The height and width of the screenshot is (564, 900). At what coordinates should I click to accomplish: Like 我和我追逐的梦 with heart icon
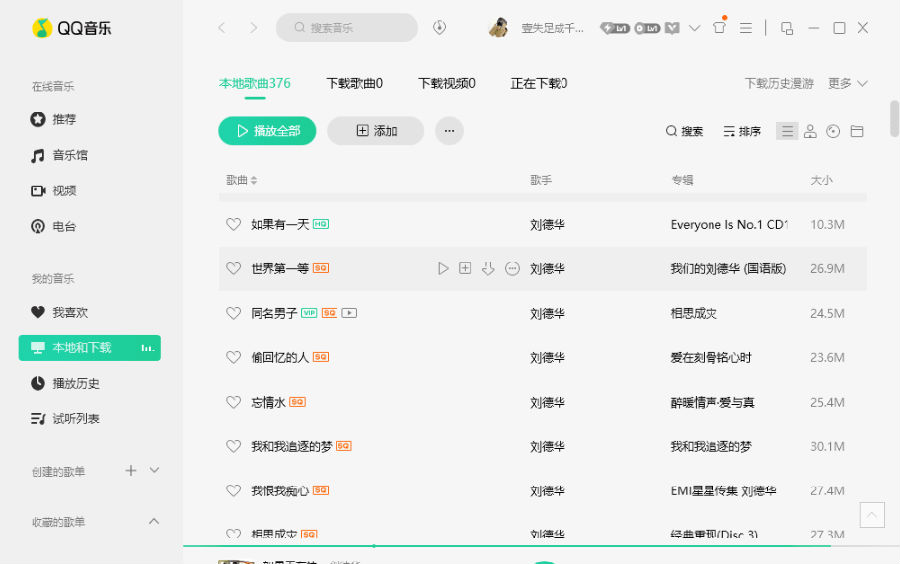pos(233,446)
